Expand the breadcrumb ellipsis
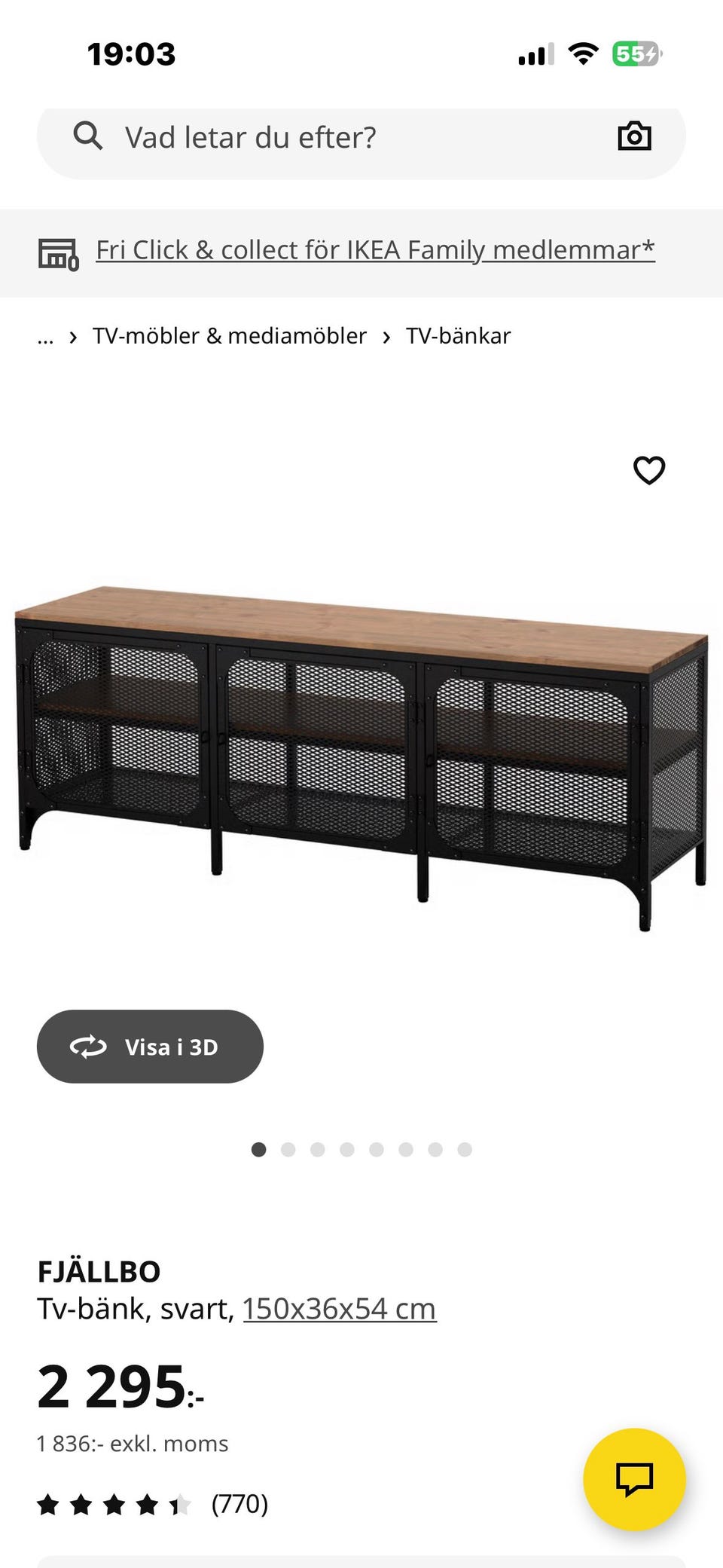Viewport: 723px width, 1568px height. (x=45, y=336)
